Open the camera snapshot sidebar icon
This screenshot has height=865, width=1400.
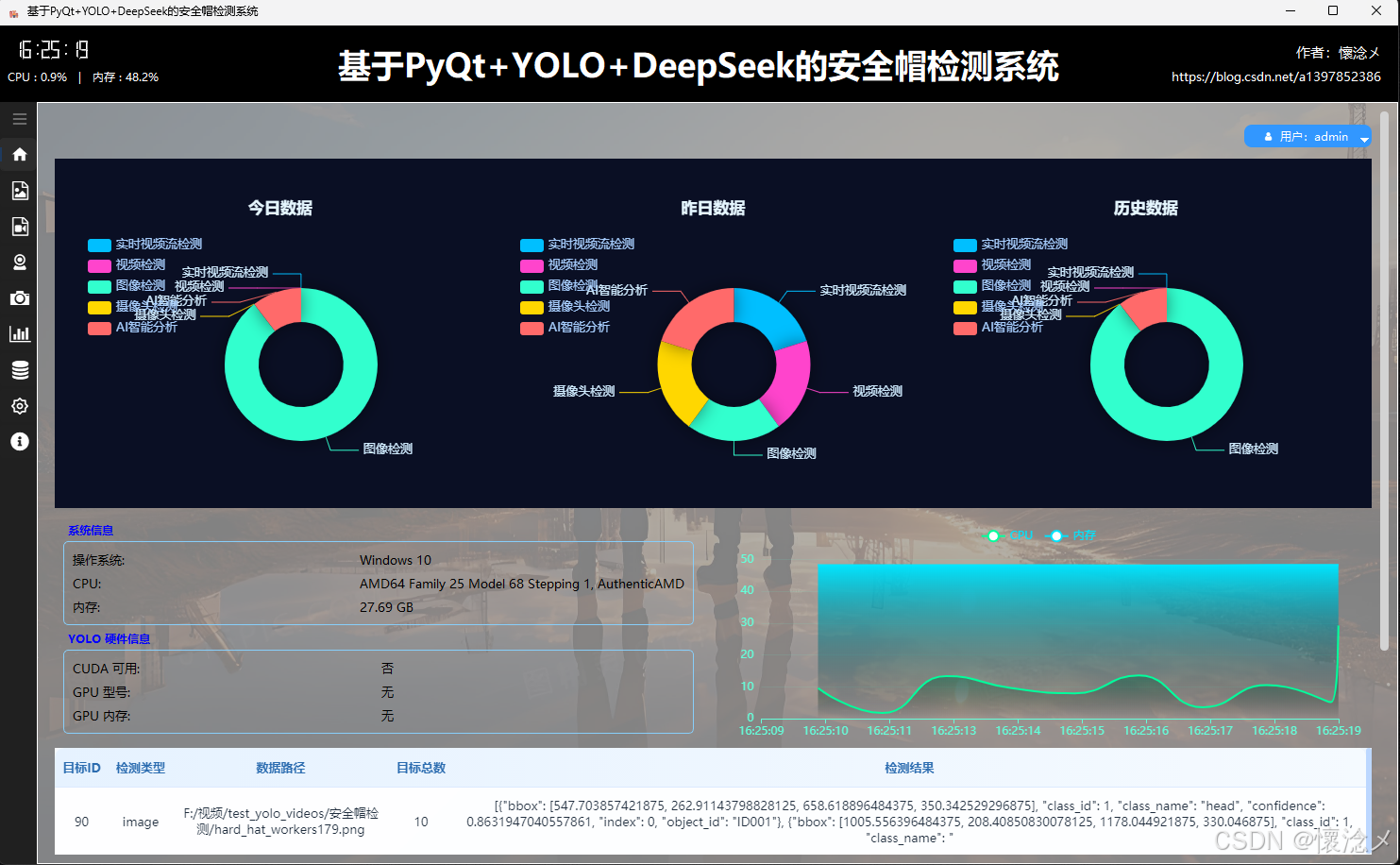click(19, 297)
